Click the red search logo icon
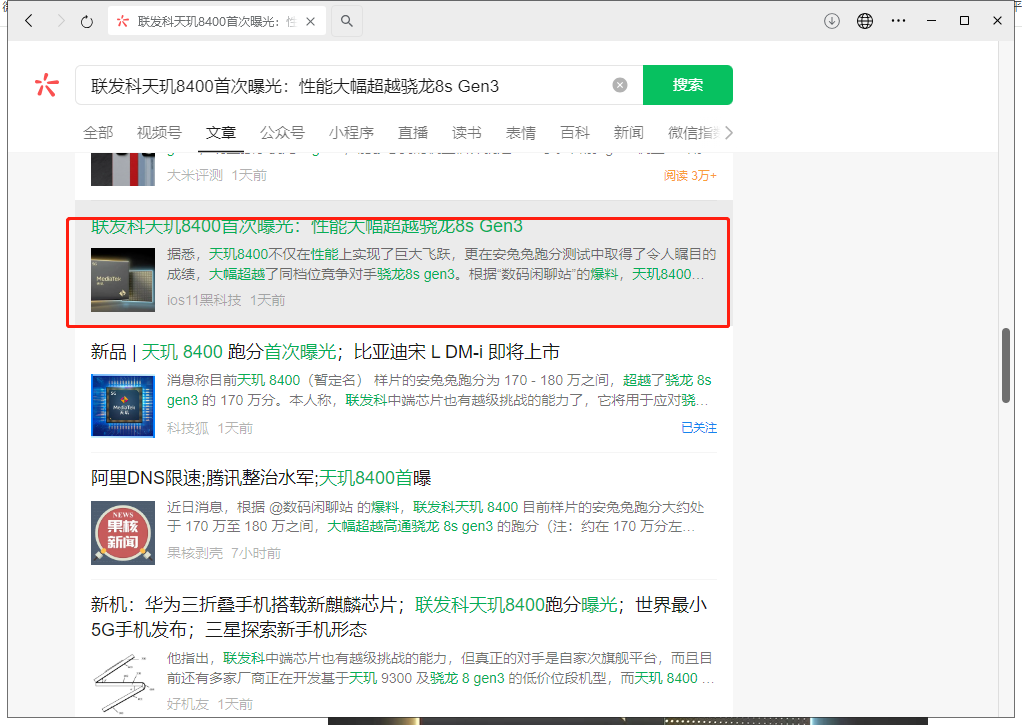Screen dimensions: 1022x725 pos(47,85)
